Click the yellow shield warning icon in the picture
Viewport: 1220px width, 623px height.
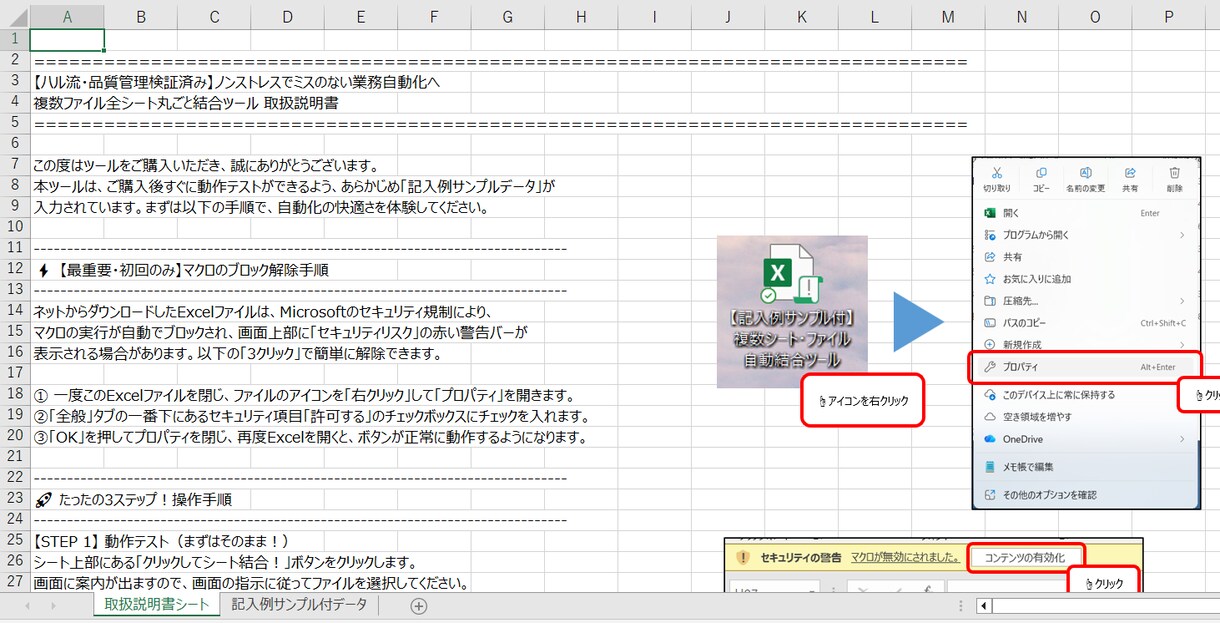743,558
